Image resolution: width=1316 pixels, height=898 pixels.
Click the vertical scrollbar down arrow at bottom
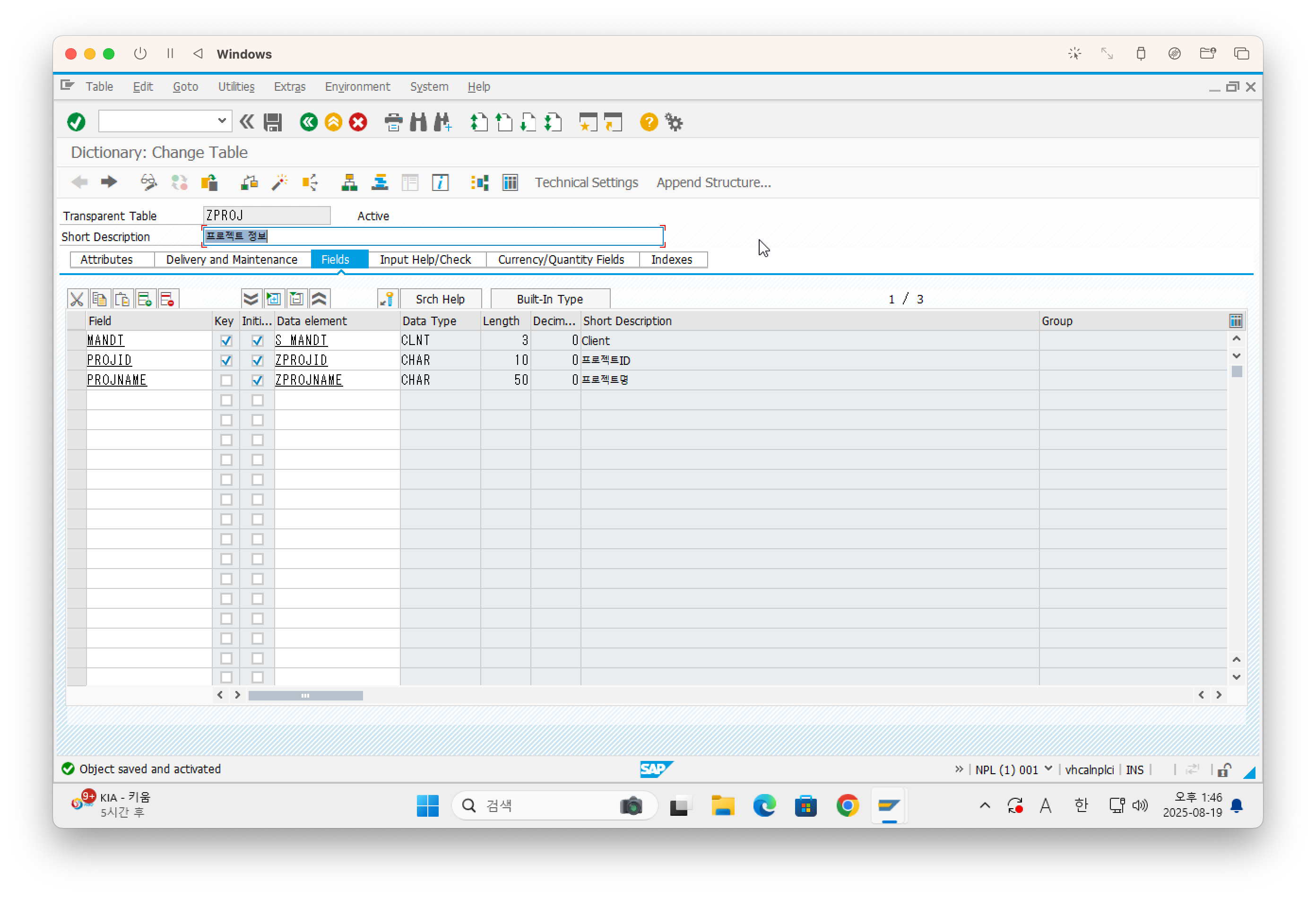[x=1237, y=678]
